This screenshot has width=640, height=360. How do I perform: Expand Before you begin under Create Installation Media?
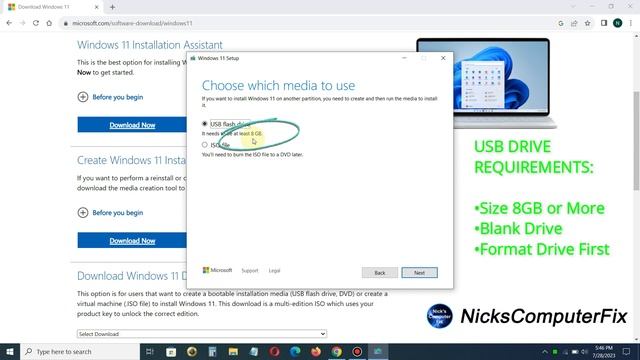110,212
